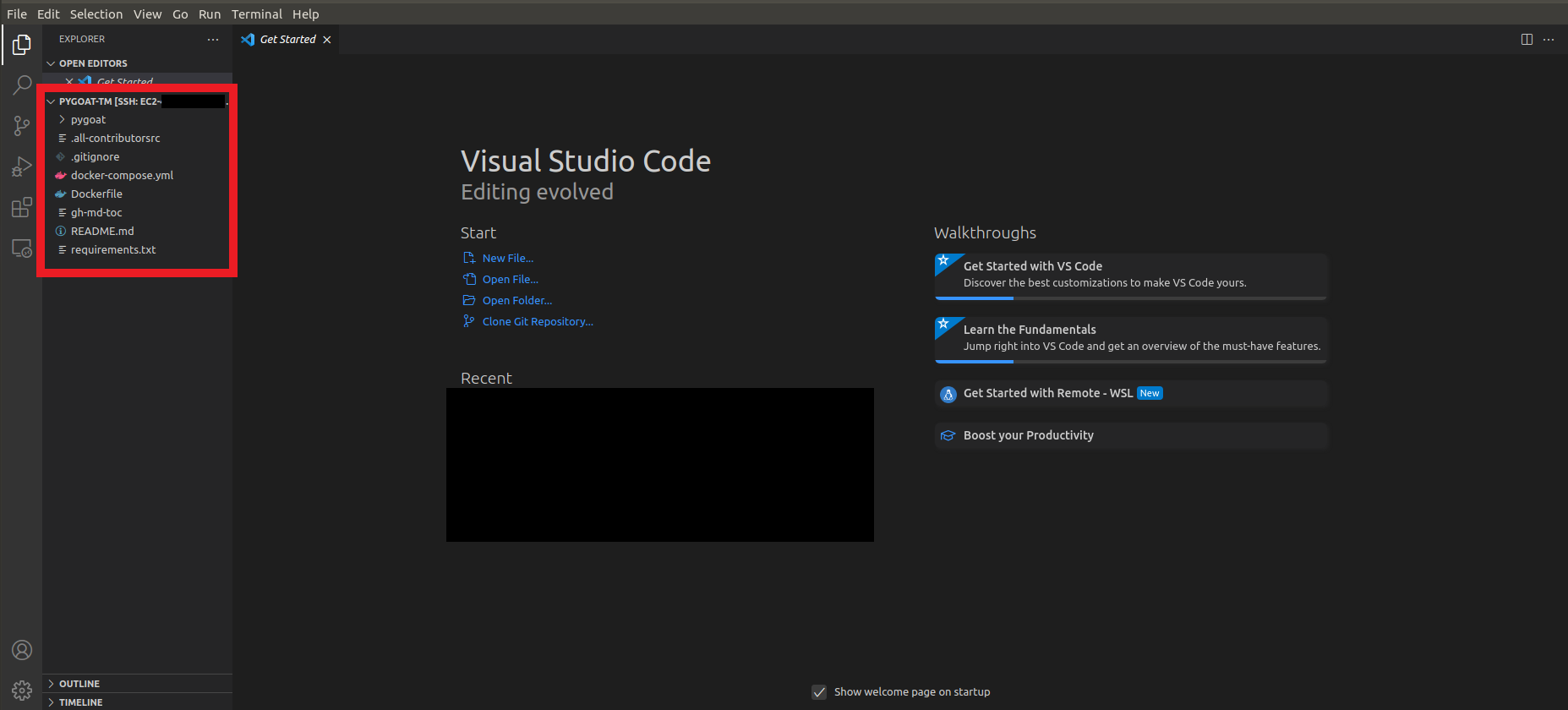Open the Search view in activity bar

[x=22, y=85]
